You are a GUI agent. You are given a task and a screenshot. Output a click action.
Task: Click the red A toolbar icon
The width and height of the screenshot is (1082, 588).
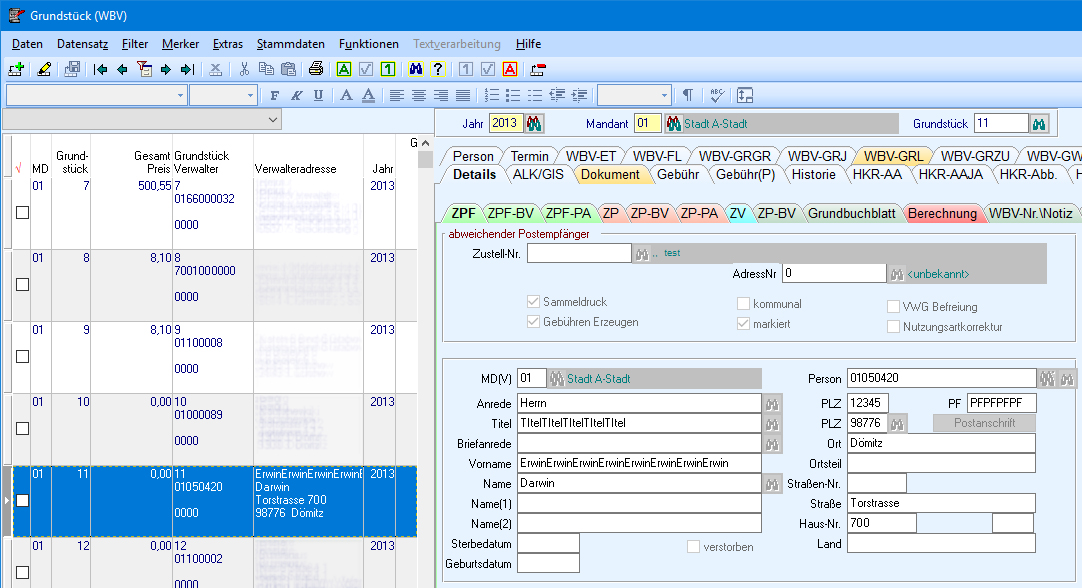pyautogui.click(x=510, y=69)
